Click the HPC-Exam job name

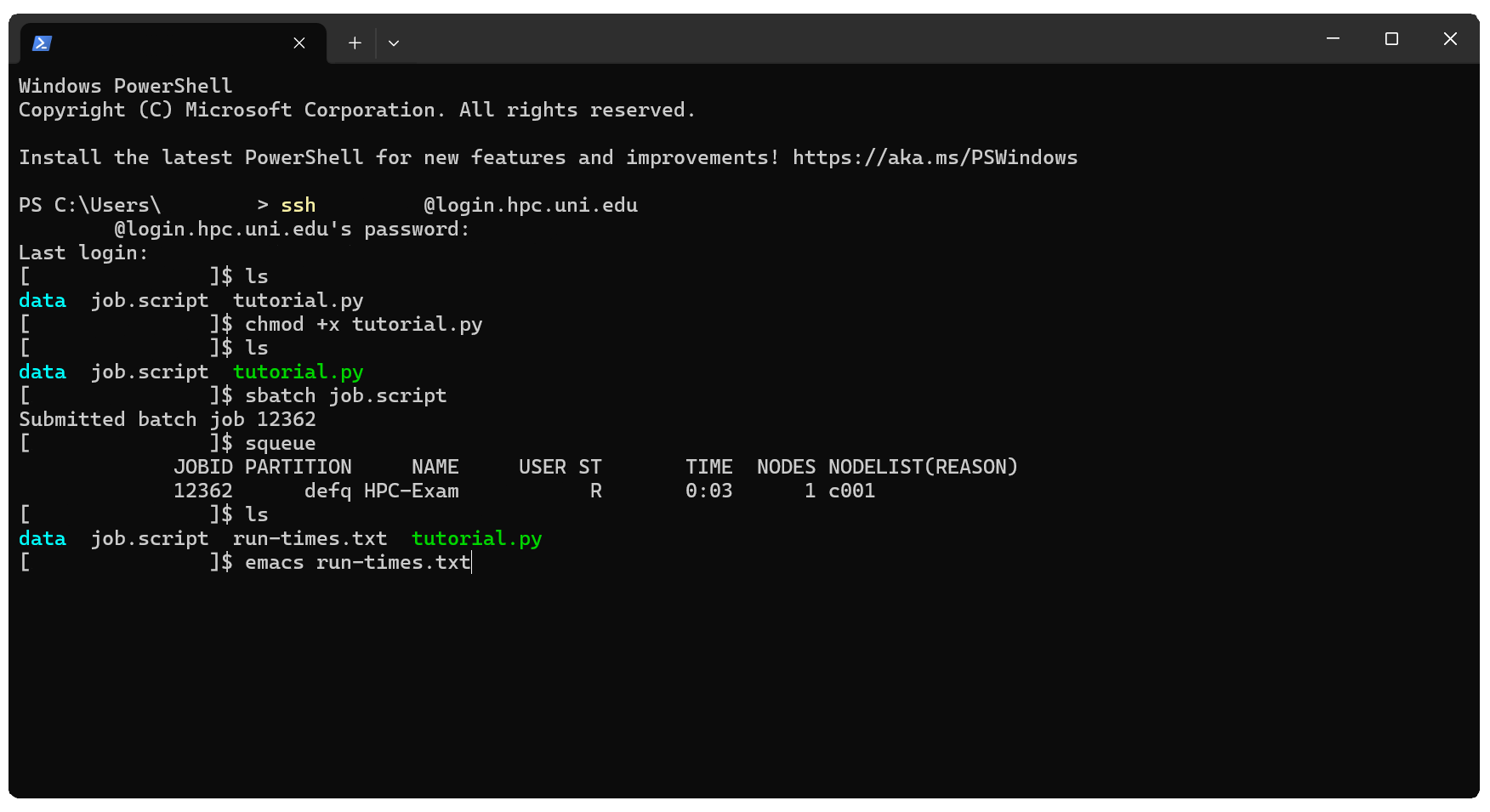click(x=411, y=491)
